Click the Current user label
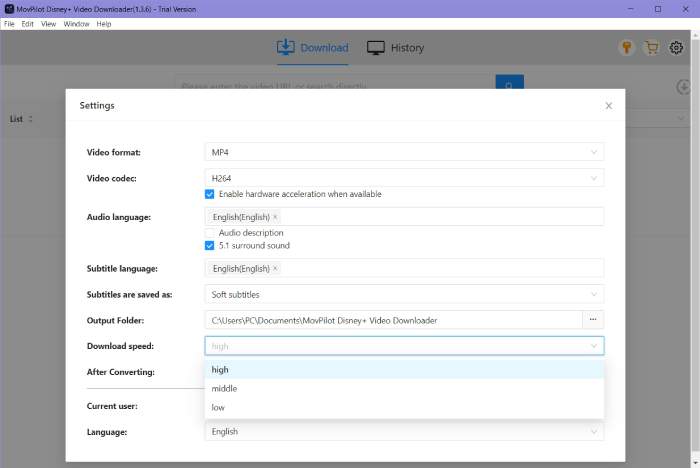This screenshot has width=700, height=468. click(x=112, y=406)
